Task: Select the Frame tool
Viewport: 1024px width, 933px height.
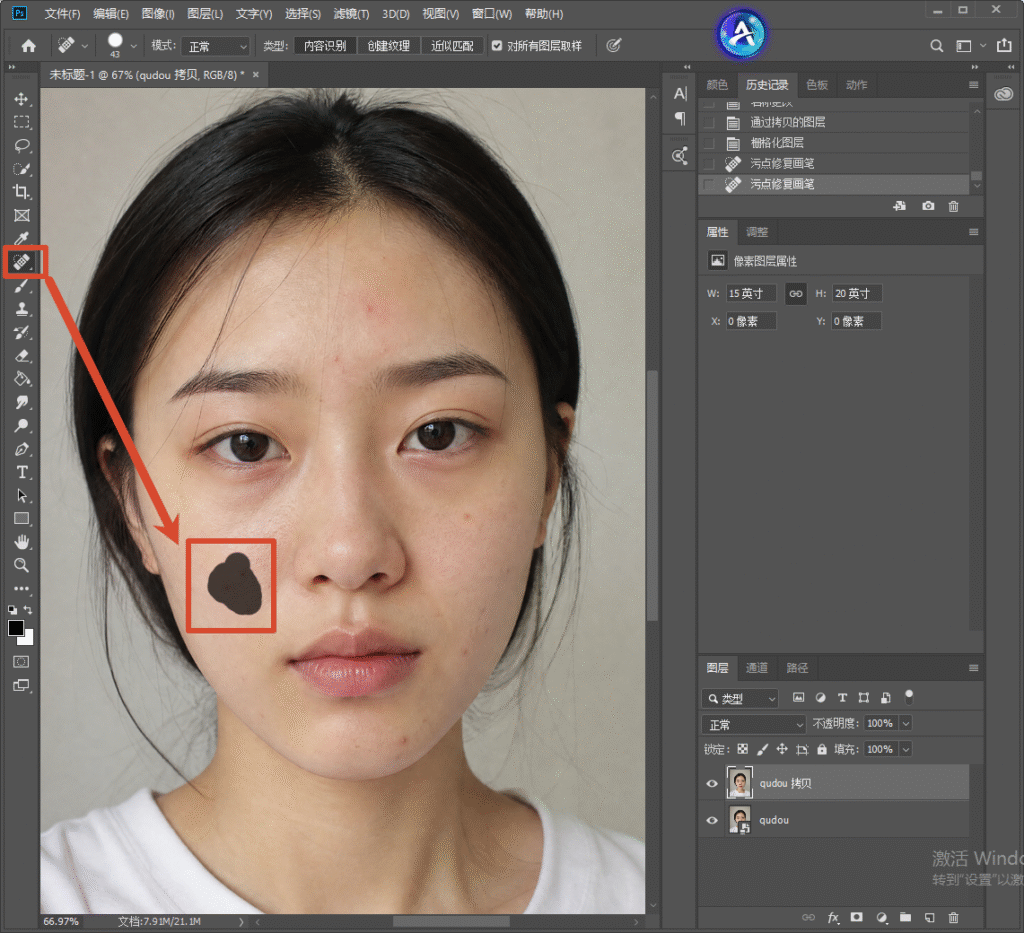Action: 22,215
